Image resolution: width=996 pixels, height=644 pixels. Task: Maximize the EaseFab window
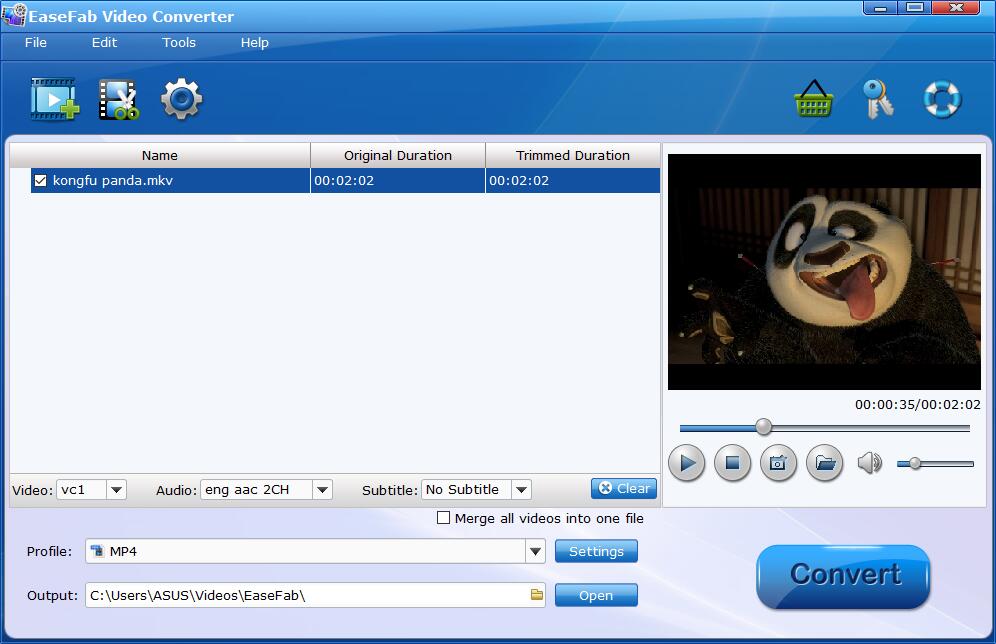(x=915, y=8)
